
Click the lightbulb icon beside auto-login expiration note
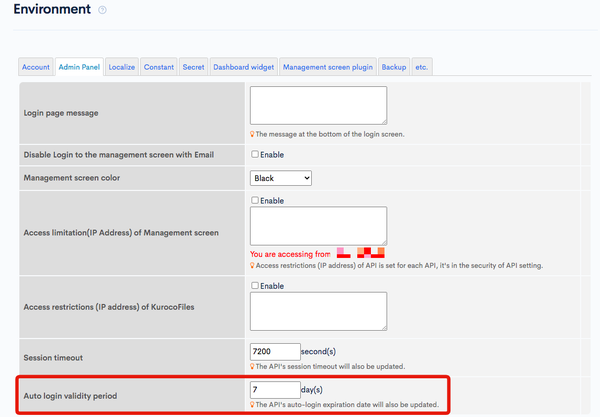click(x=252, y=405)
